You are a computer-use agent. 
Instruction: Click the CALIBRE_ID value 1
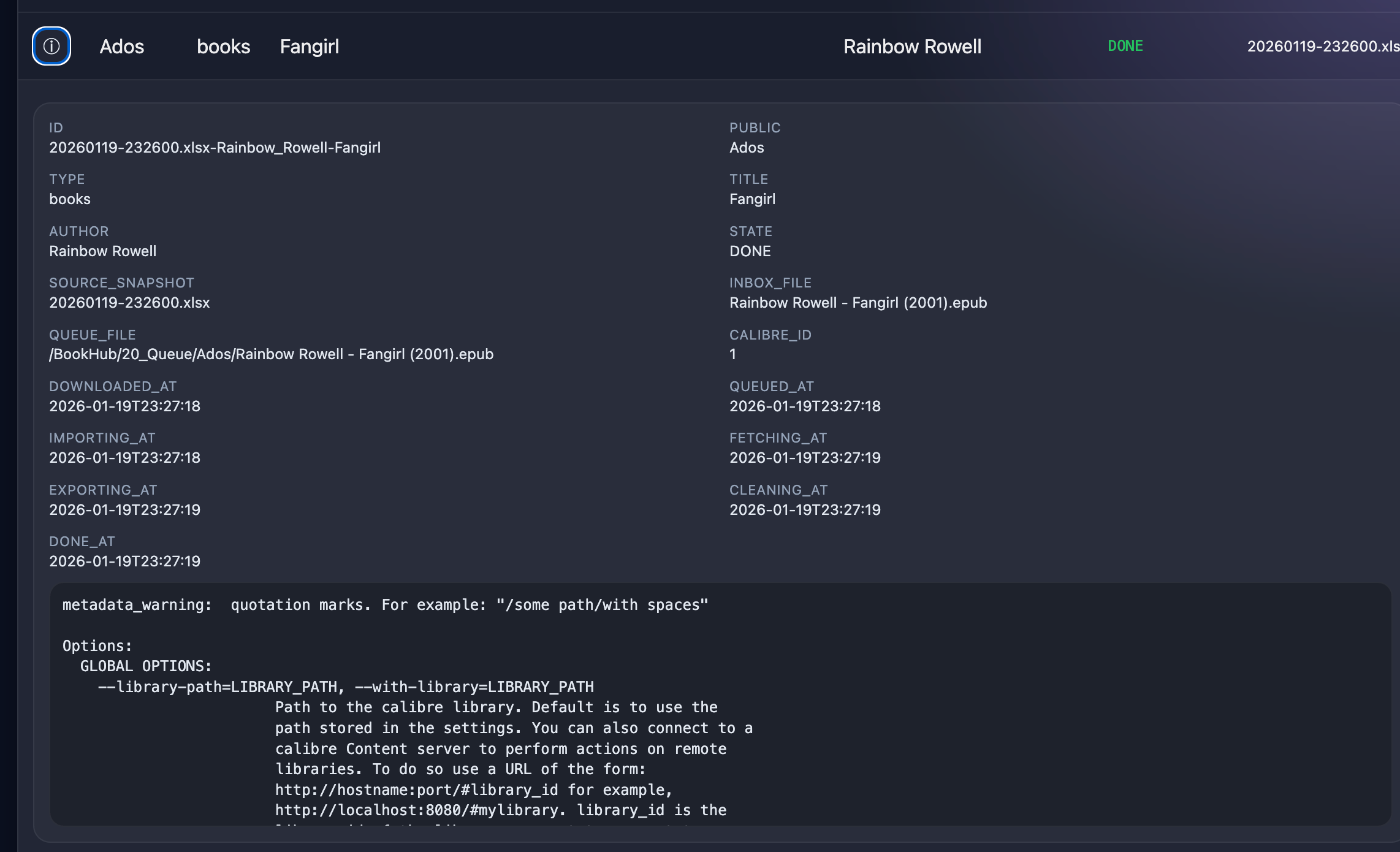(x=732, y=354)
